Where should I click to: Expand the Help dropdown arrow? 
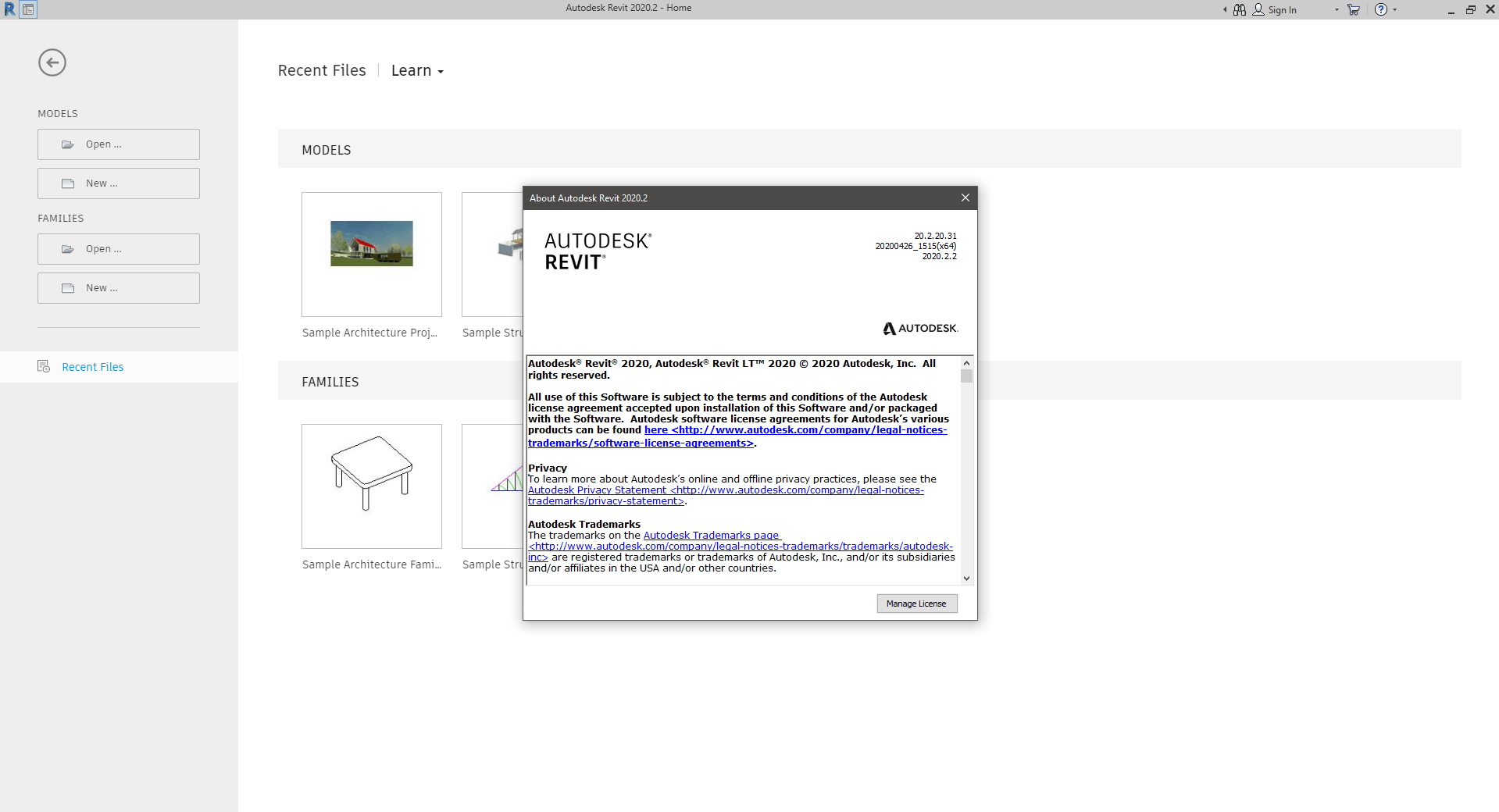[1394, 10]
